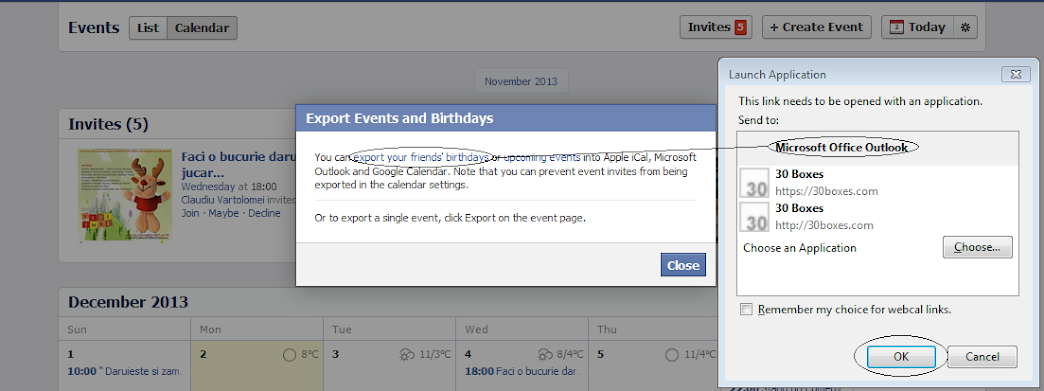The image size is (1044, 391).
Task: Click the weather icon on December 3
Action: (x=407, y=355)
